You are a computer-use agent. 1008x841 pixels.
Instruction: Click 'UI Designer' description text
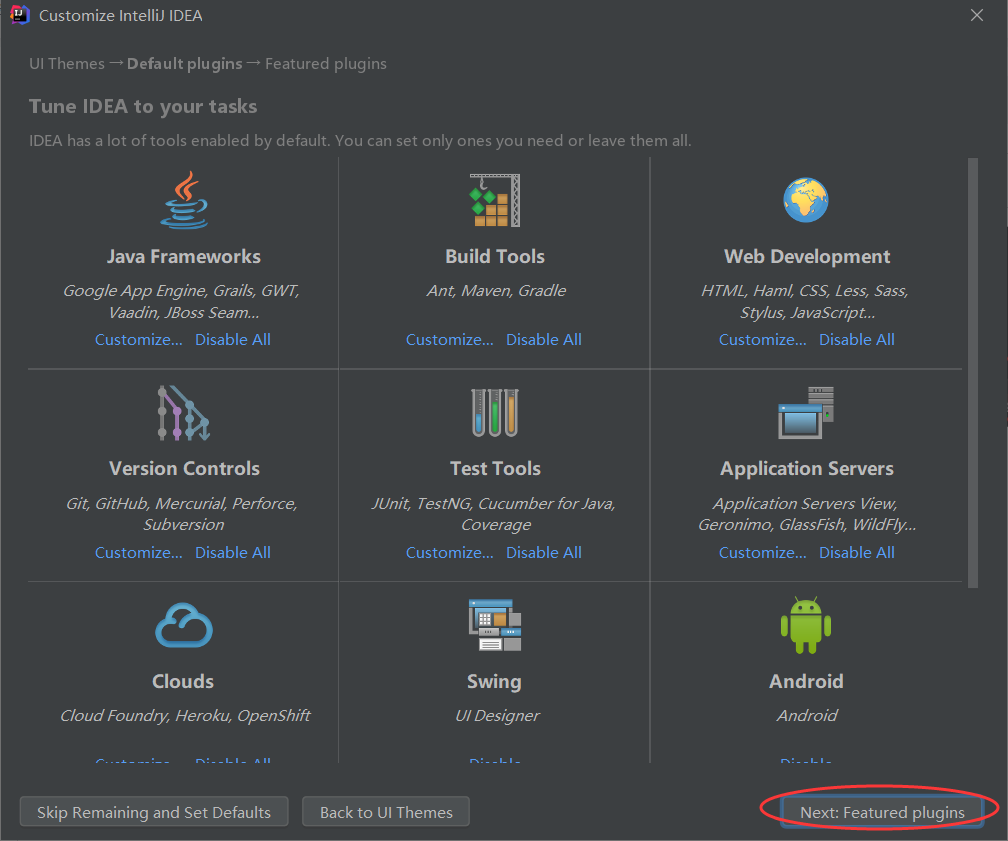coord(498,716)
